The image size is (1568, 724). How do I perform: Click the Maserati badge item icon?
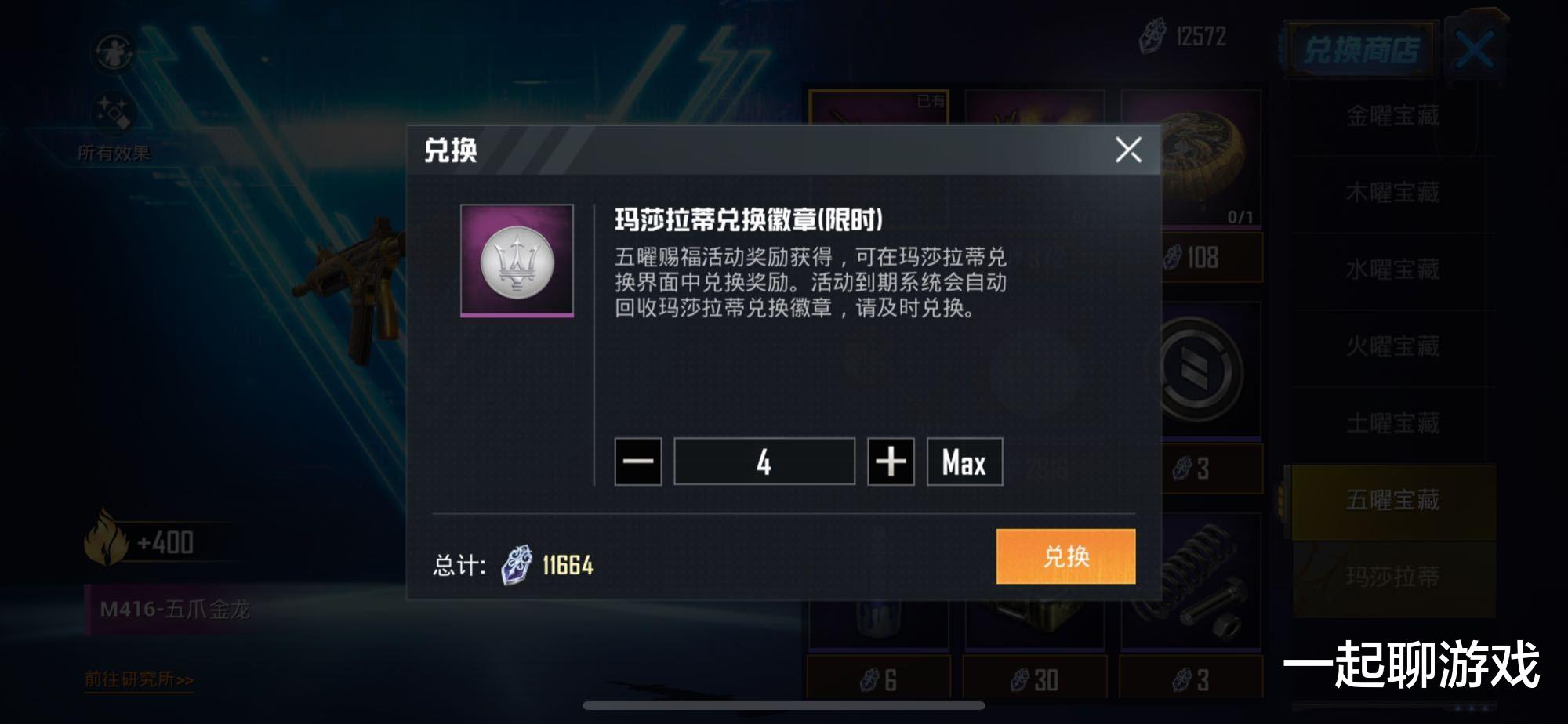tap(517, 261)
